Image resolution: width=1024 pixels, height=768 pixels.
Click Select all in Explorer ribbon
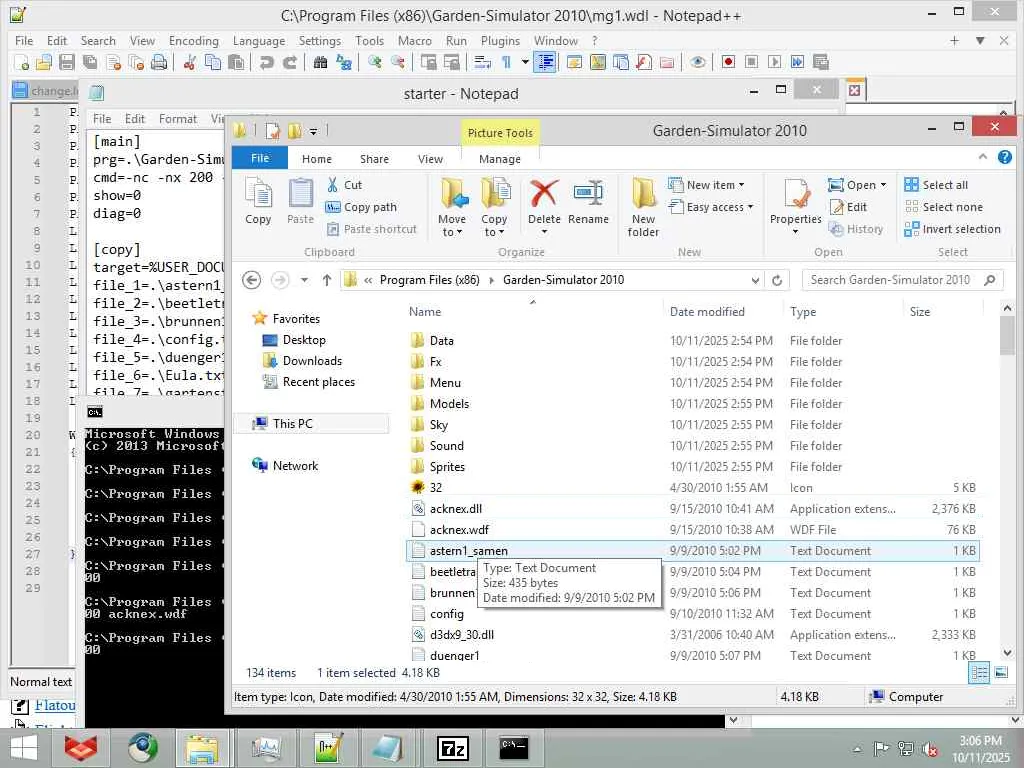click(x=936, y=185)
